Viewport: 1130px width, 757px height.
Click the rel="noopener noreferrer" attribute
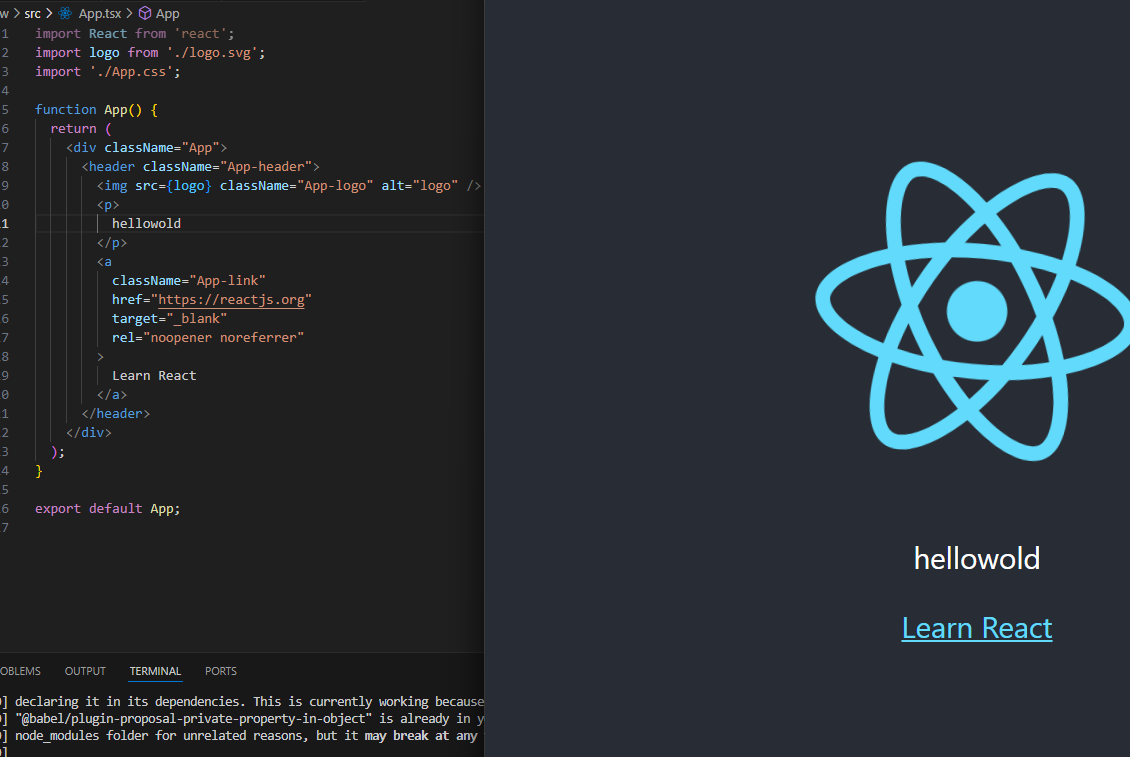coord(208,337)
